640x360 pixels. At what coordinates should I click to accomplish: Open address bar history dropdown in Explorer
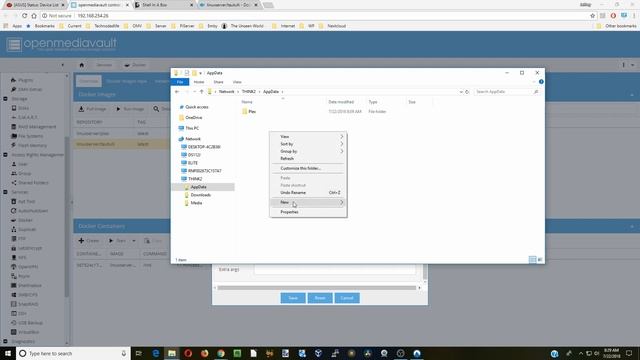(461, 92)
